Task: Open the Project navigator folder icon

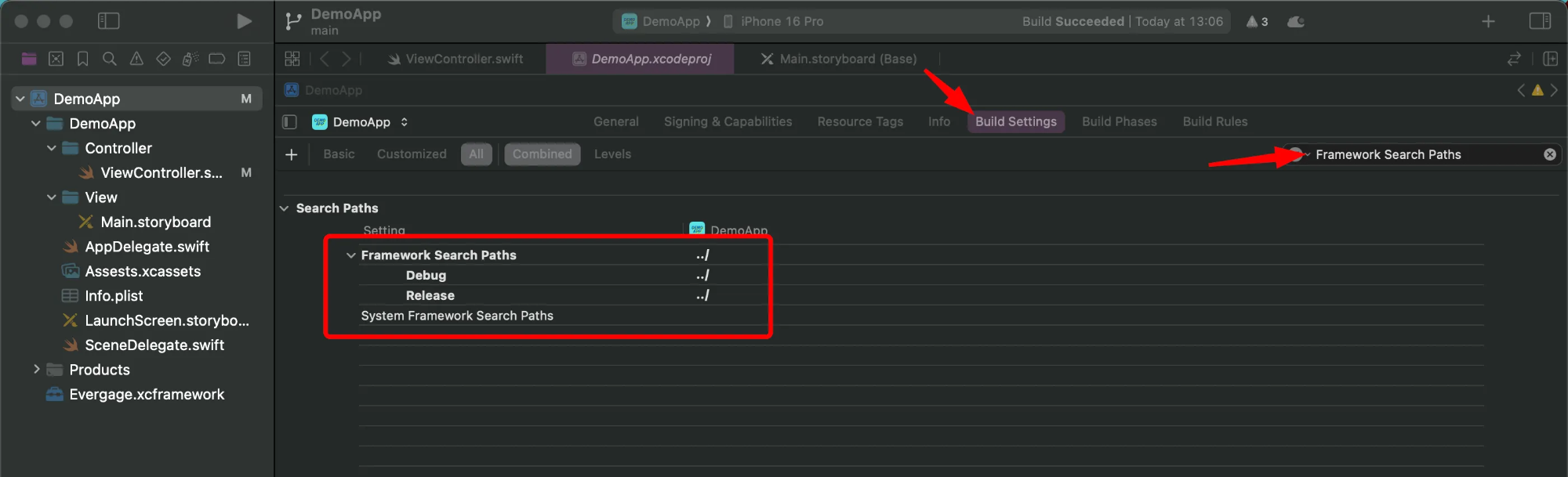Action: coord(29,59)
